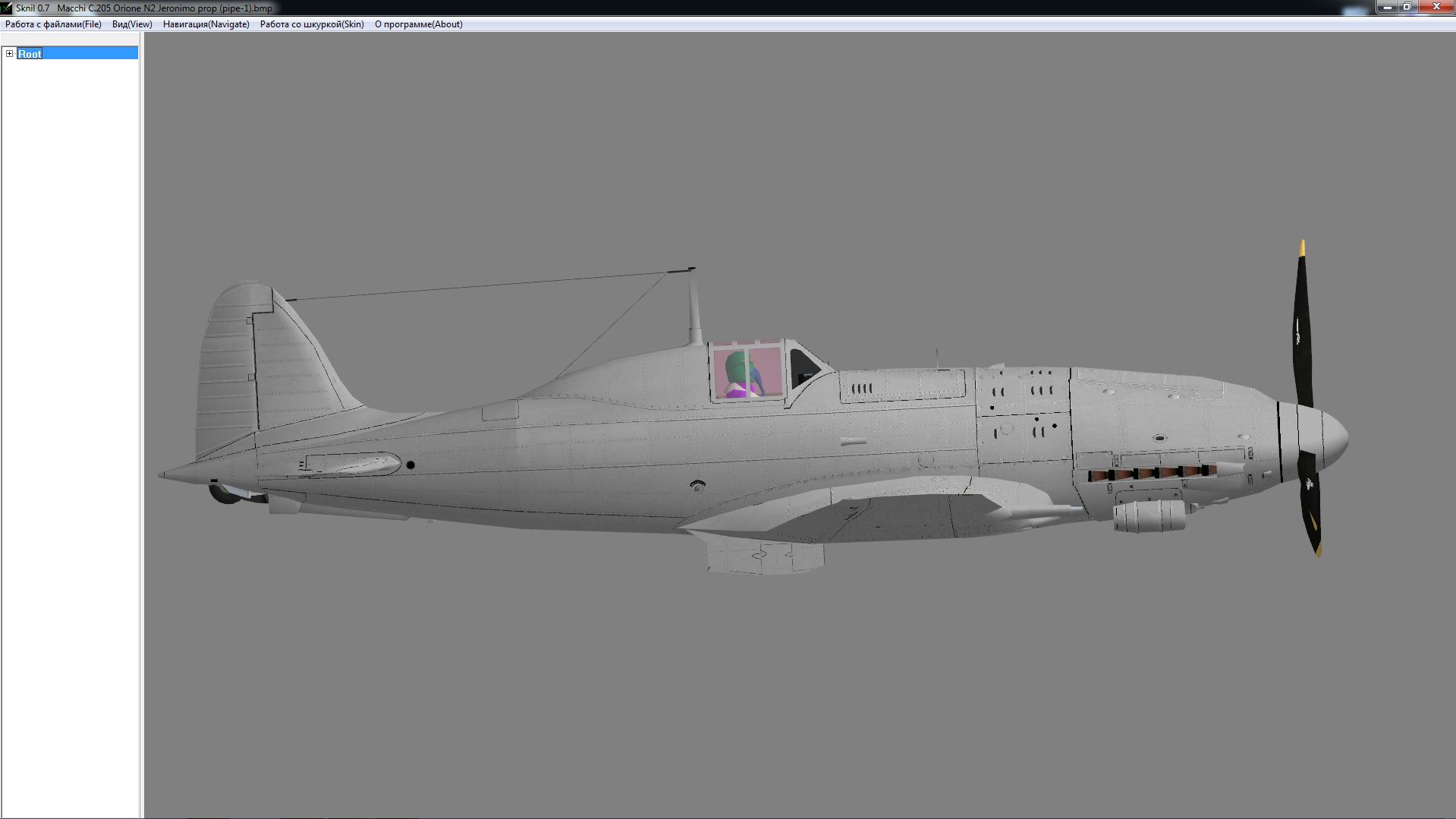Open the Вид (View) menu

click(132, 24)
